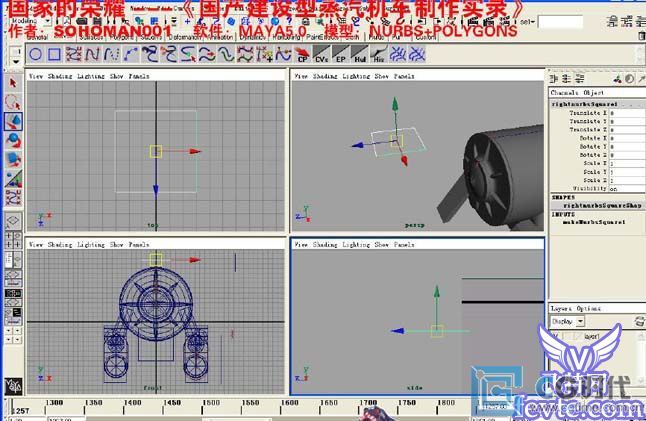
Task: Open the Options menu in layer editor
Action: click(589, 309)
